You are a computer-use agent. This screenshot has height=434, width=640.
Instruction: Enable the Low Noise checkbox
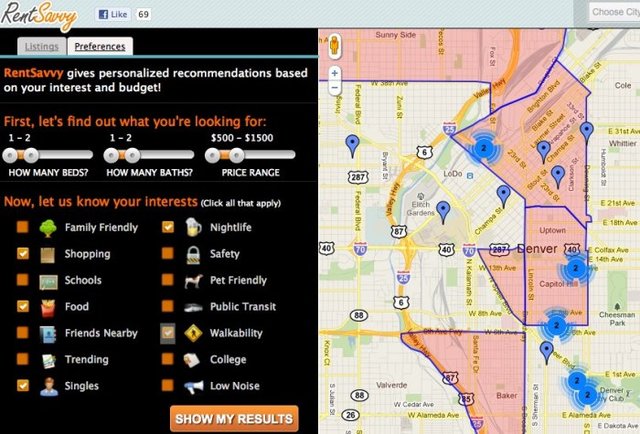[167, 385]
